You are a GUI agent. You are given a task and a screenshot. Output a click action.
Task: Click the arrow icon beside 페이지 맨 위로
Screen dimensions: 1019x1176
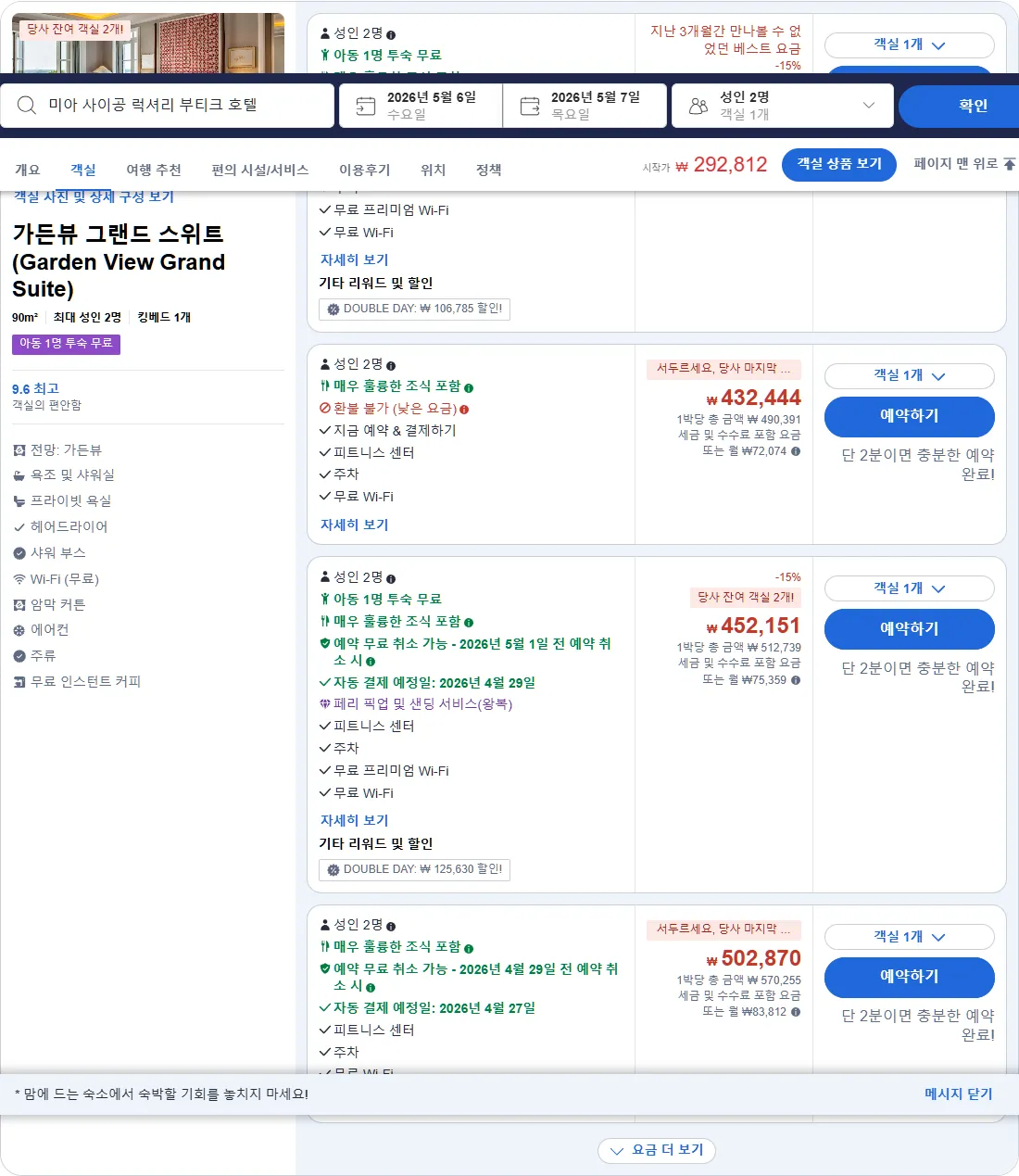(1010, 164)
